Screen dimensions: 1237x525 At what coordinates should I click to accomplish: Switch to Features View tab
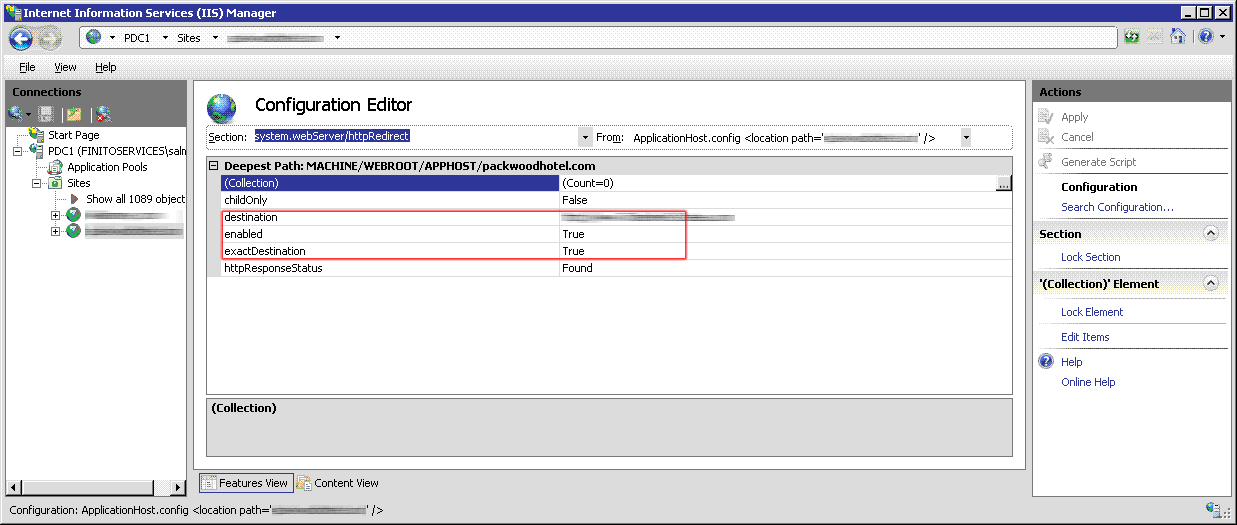pyautogui.click(x=245, y=483)
